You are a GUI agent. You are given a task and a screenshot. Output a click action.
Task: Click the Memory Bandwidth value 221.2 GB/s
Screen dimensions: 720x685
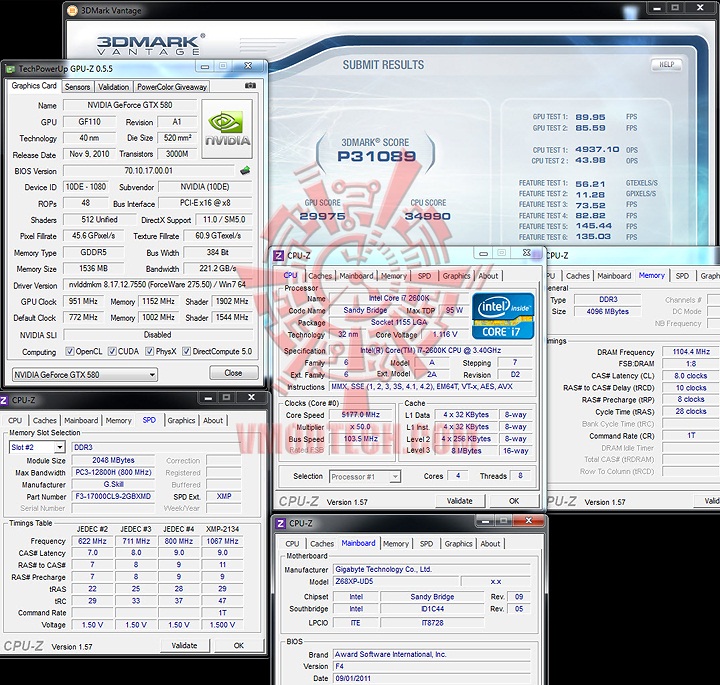point(218,269)
